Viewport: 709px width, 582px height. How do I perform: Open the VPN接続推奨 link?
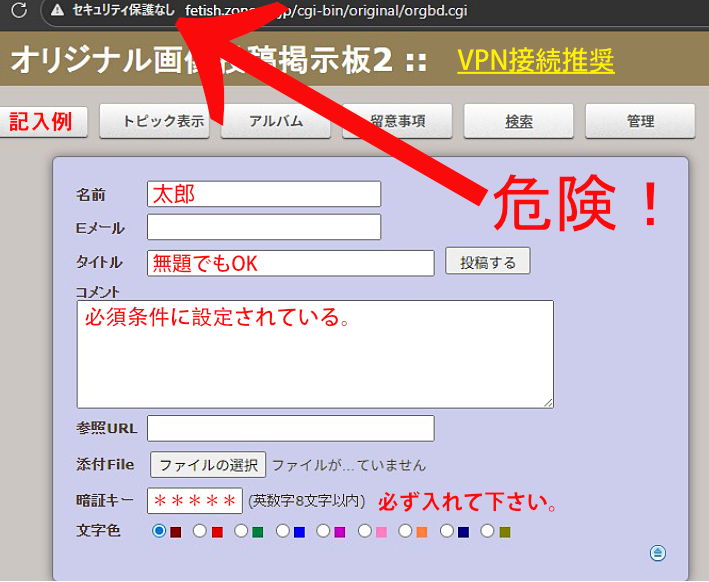[535, 61]
